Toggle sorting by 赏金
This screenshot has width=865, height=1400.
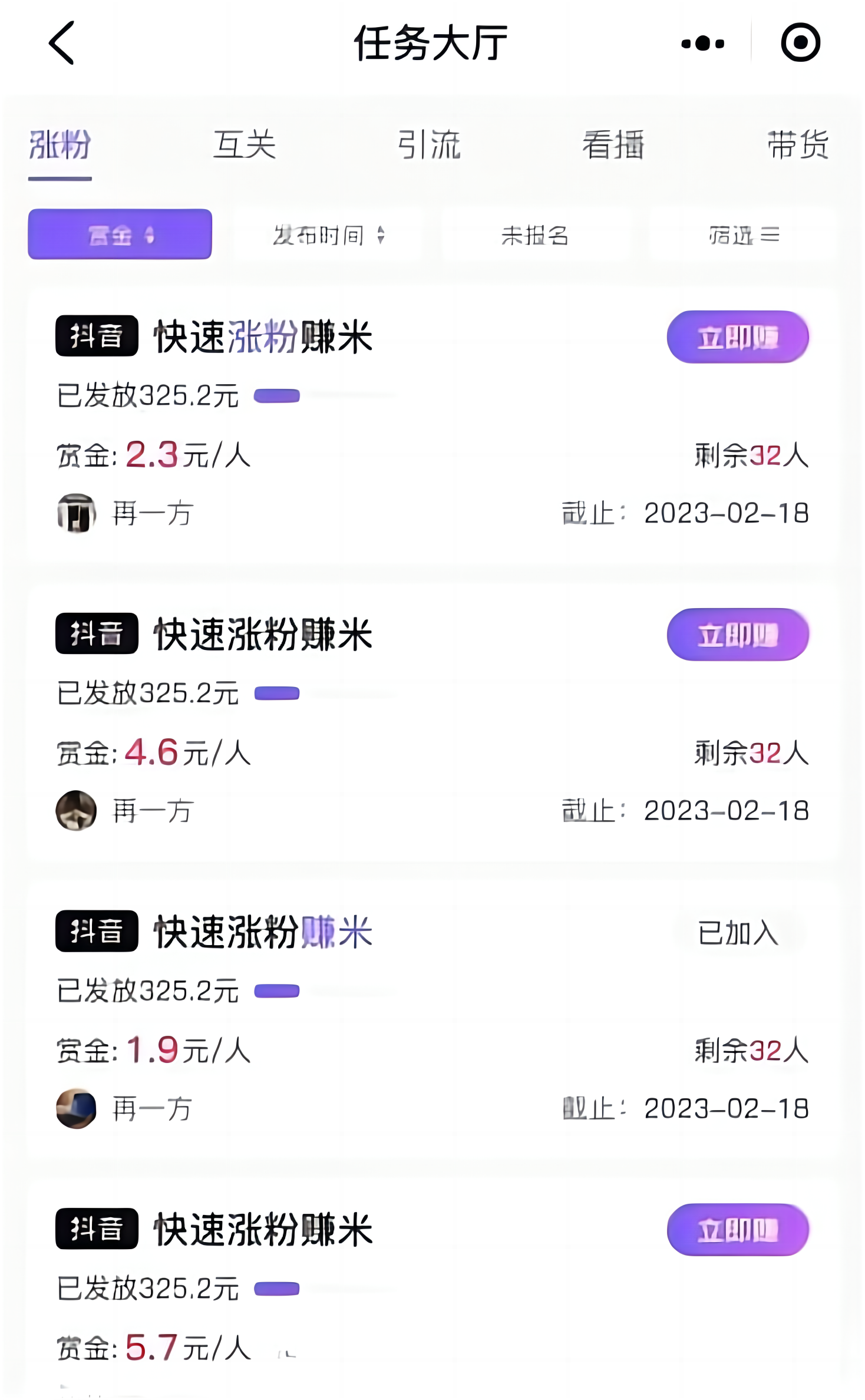coord(120,235)
